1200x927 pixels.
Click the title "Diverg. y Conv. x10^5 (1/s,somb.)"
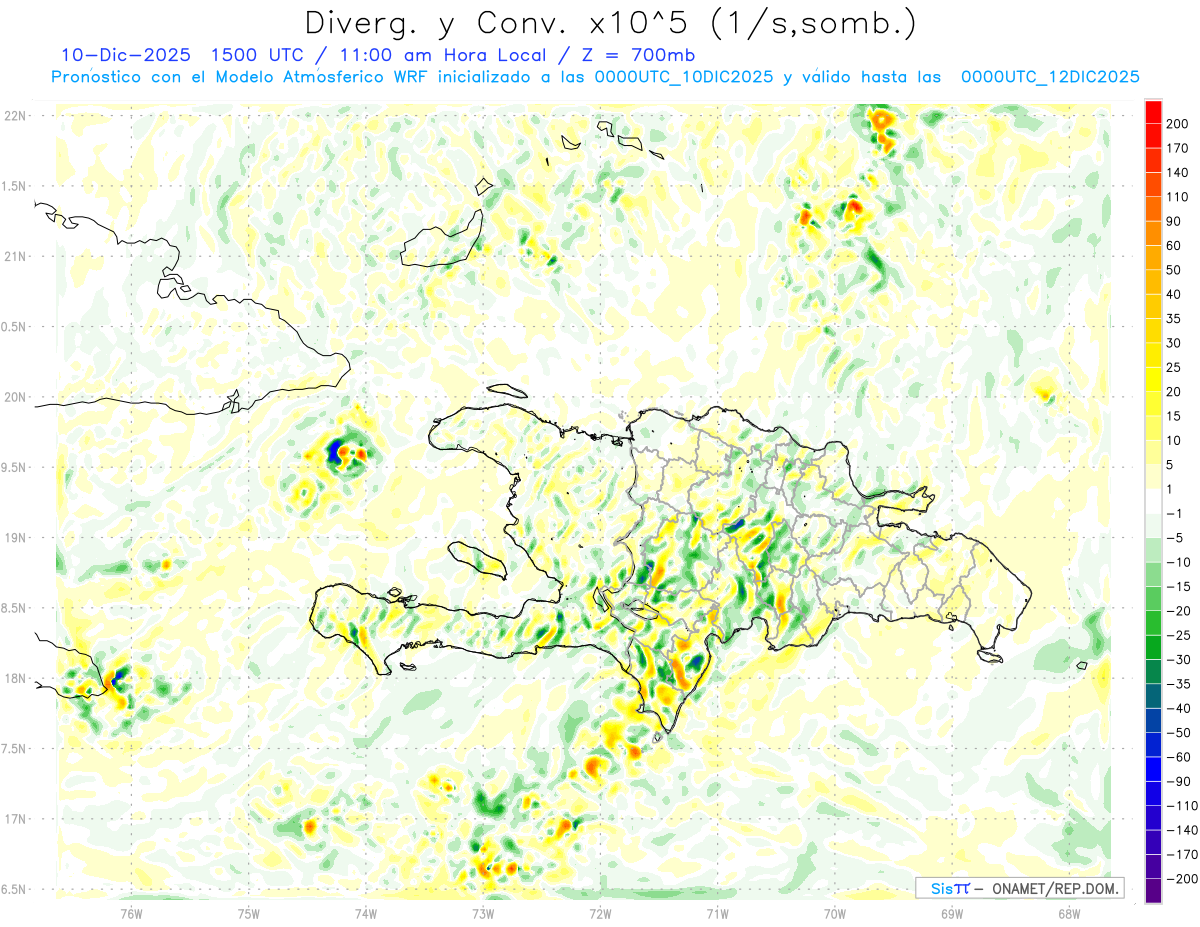point(609,23)
